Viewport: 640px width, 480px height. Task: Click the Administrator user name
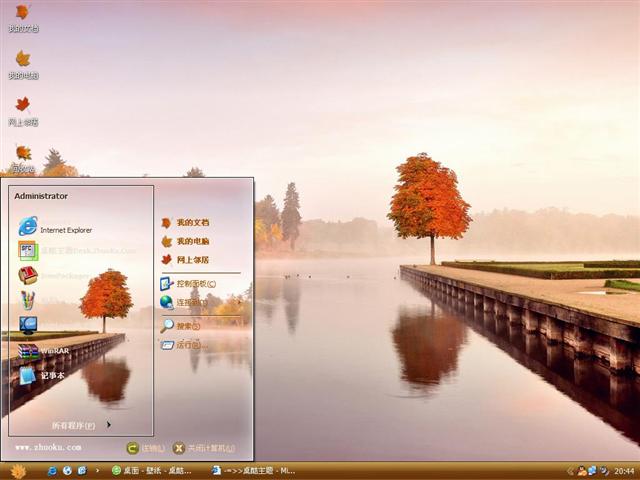tap(41, 196)
